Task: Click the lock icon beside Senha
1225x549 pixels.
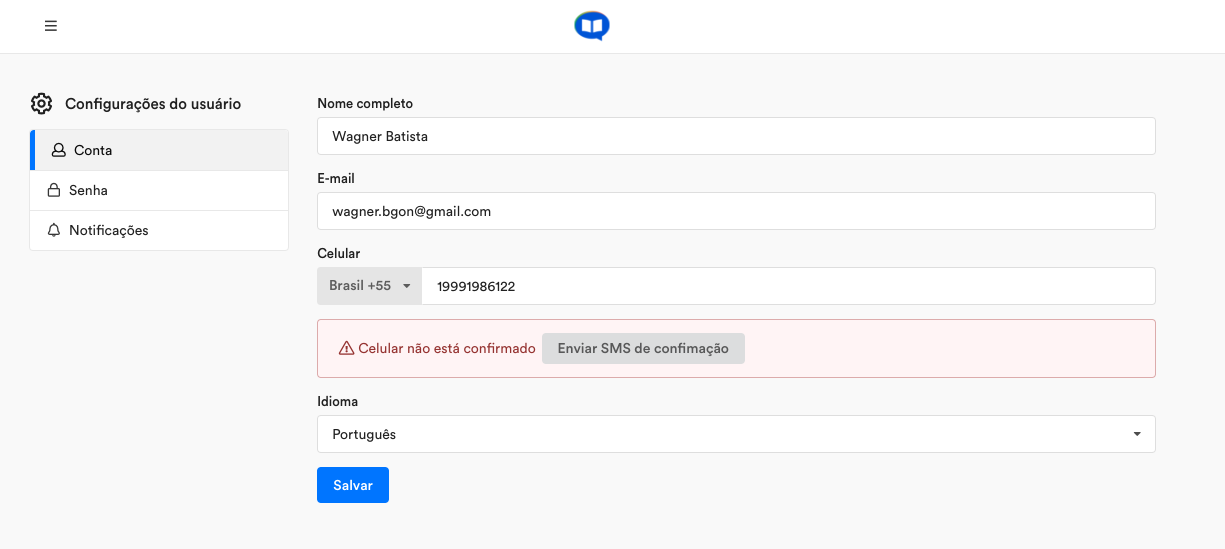Action: point(54,190)
